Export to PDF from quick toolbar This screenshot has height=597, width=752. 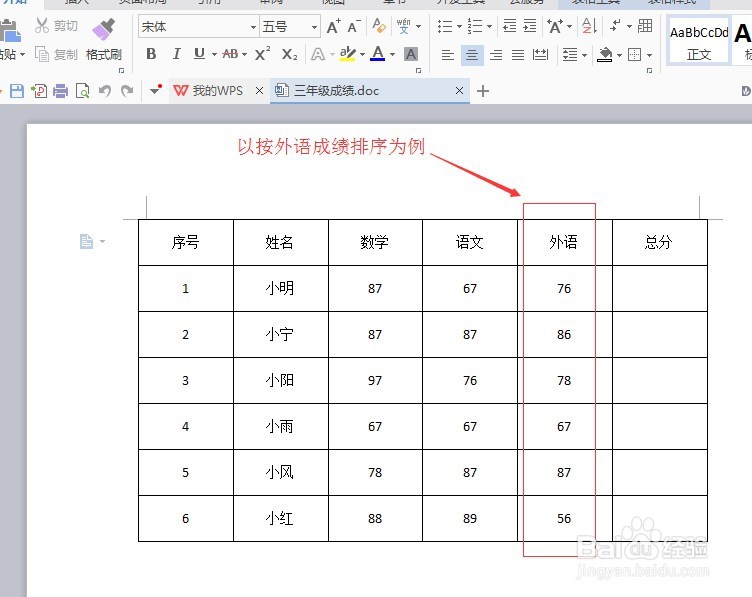pos(39,91)
